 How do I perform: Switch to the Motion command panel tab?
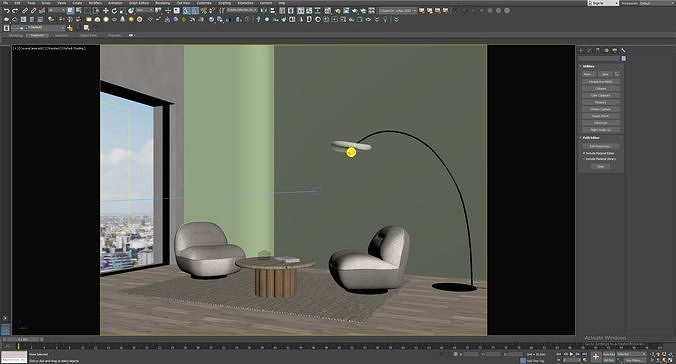click(x=607, y=50)
